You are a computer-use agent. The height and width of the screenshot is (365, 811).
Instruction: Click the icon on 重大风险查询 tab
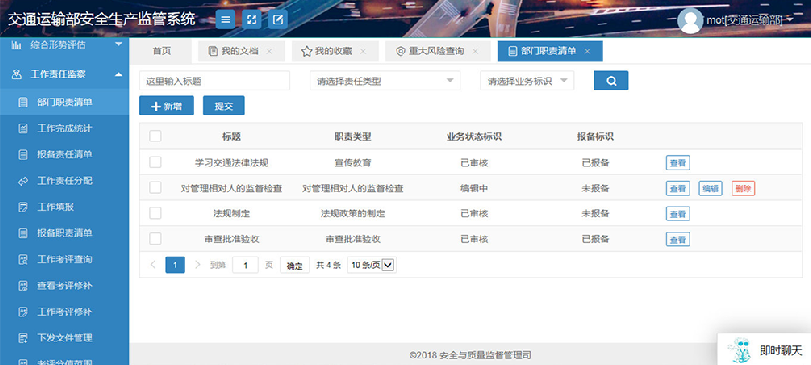400,51
